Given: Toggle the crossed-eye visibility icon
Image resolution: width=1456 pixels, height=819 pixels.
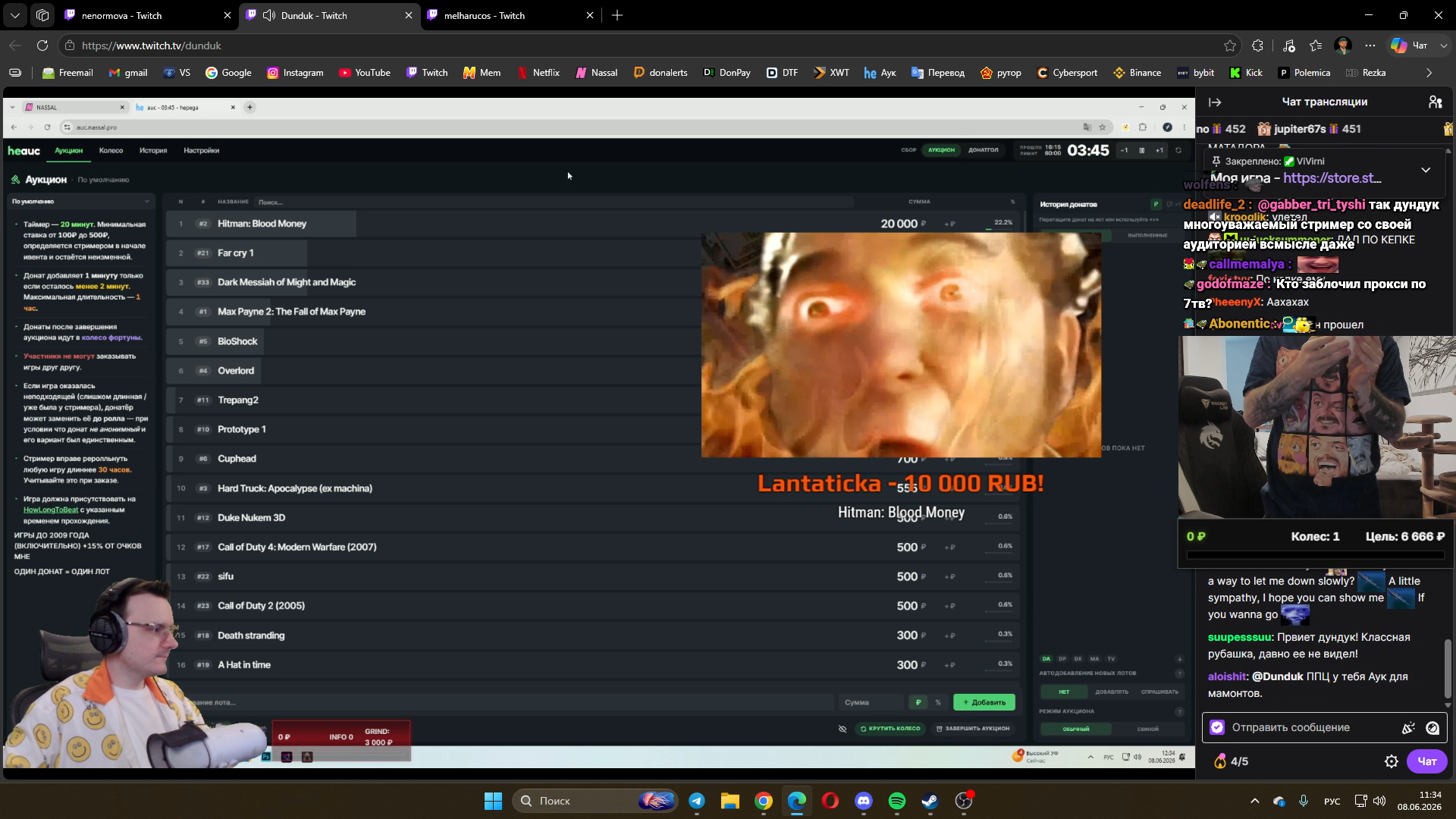Looking at the screenshot, I should pos(843,729).
